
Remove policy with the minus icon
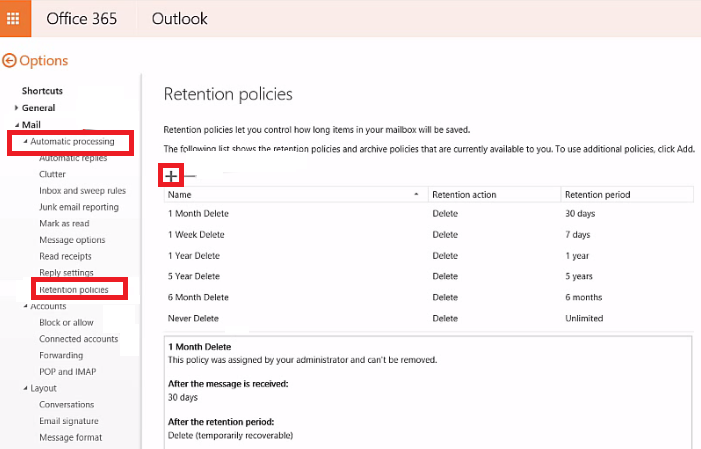pos(190,176)
